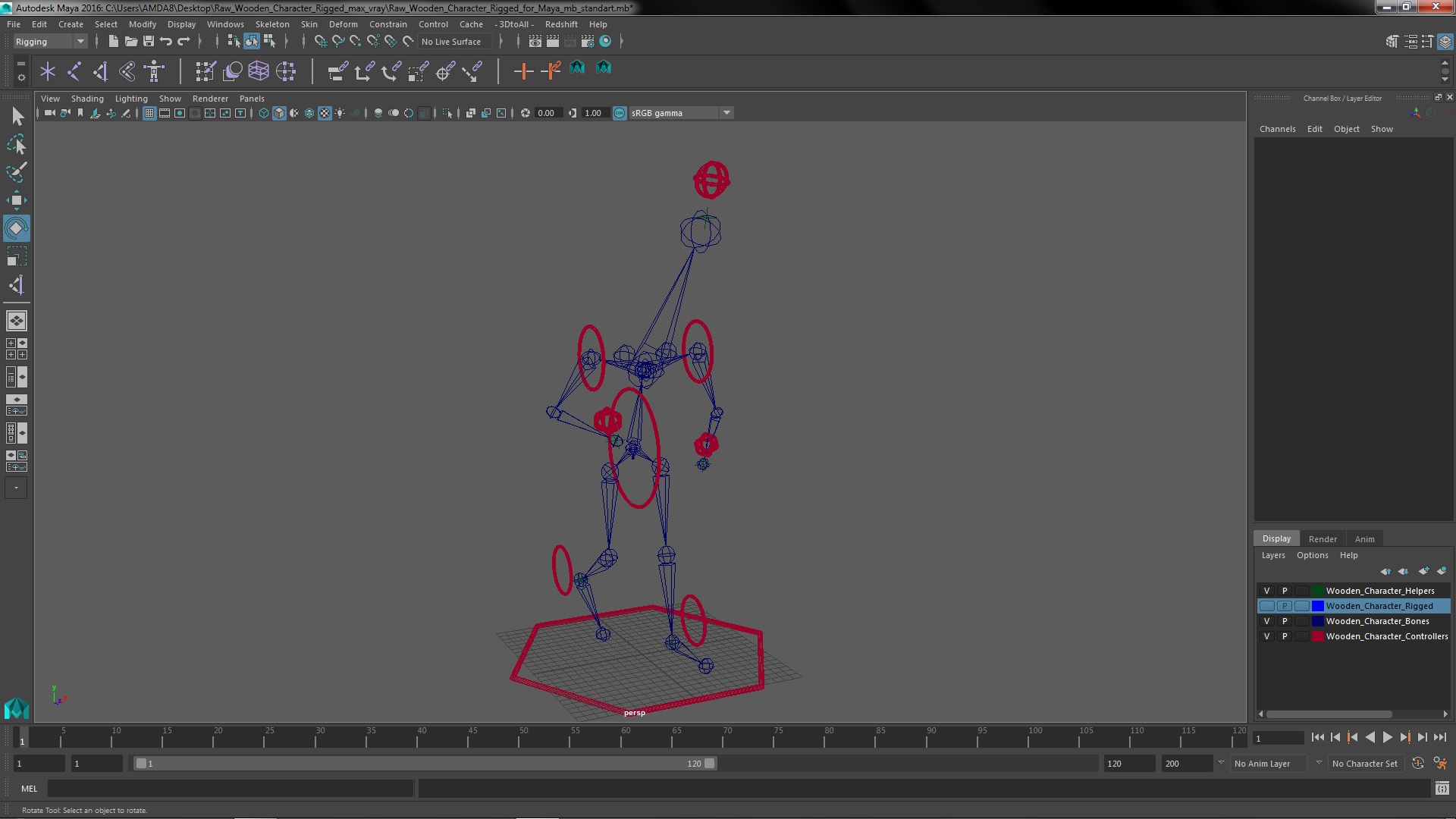
Task: Click the Undo icon in status line
Action: (x=166, y=42)
